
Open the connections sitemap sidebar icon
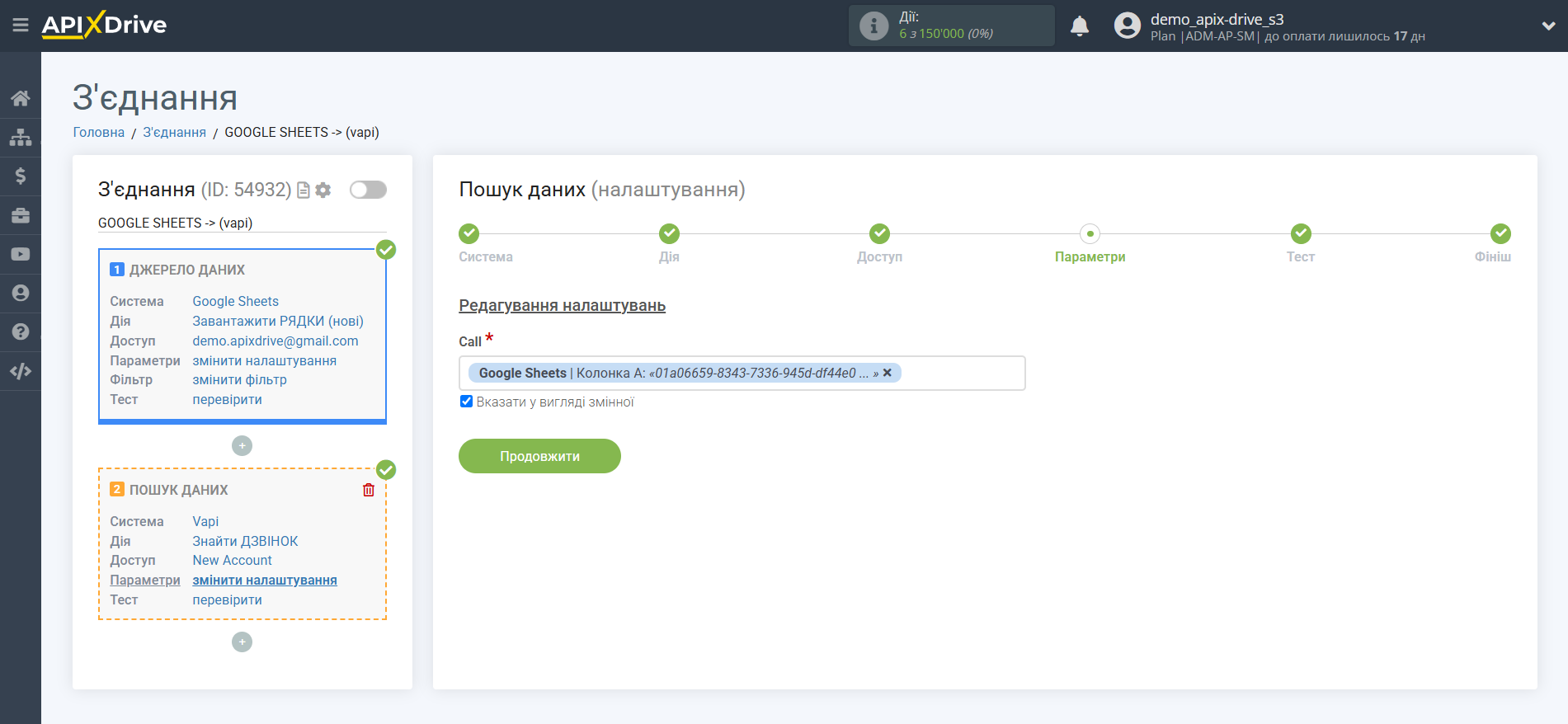(21, 137)
